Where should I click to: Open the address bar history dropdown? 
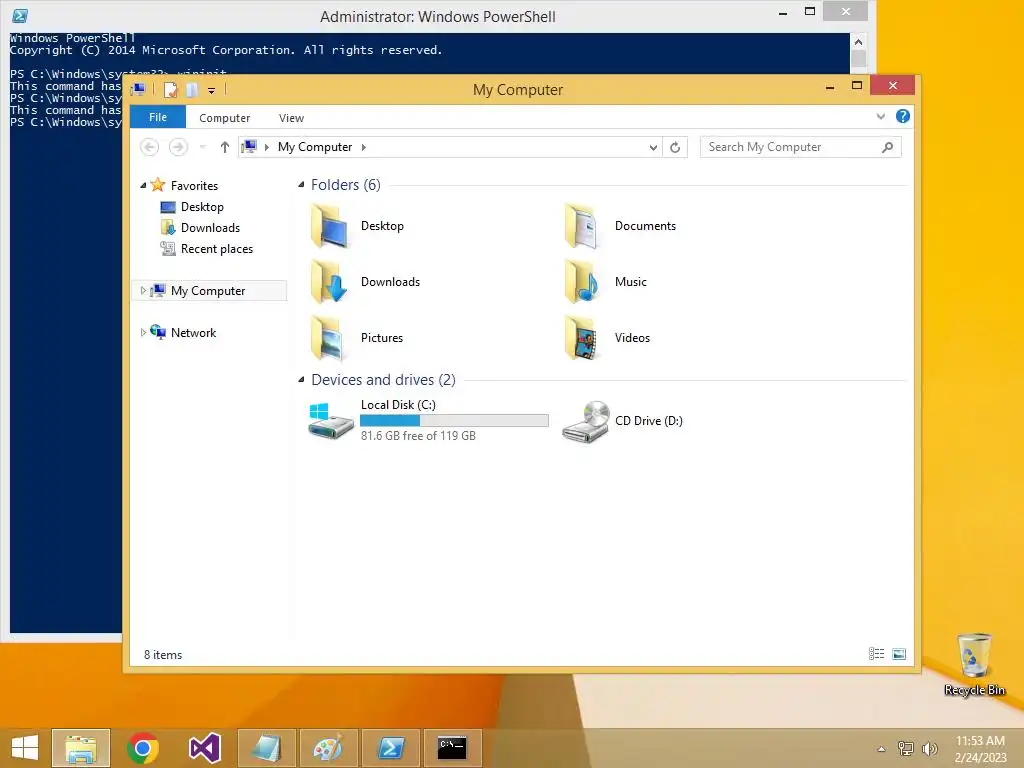click(653, 148)
